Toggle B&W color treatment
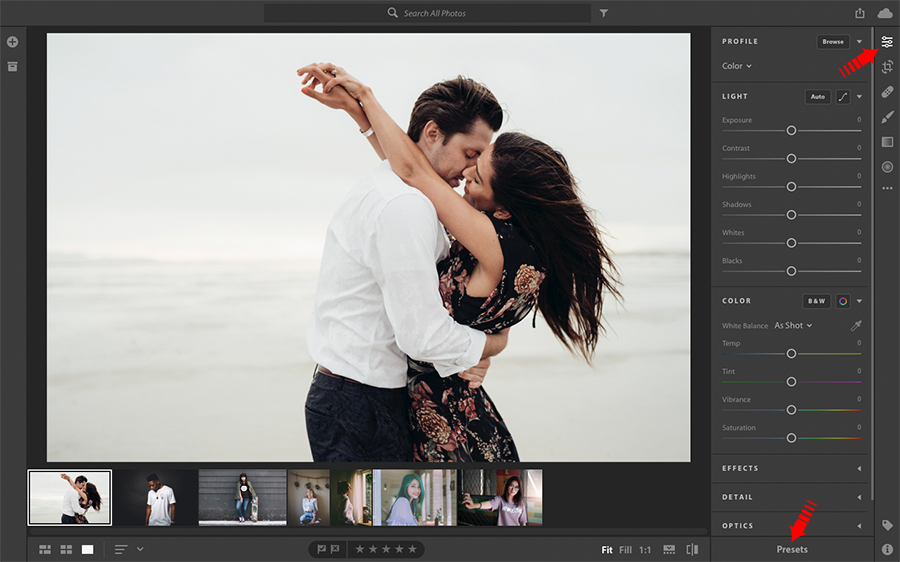The width and height of the screenshot is (900, 562). (x=816, y=301)
